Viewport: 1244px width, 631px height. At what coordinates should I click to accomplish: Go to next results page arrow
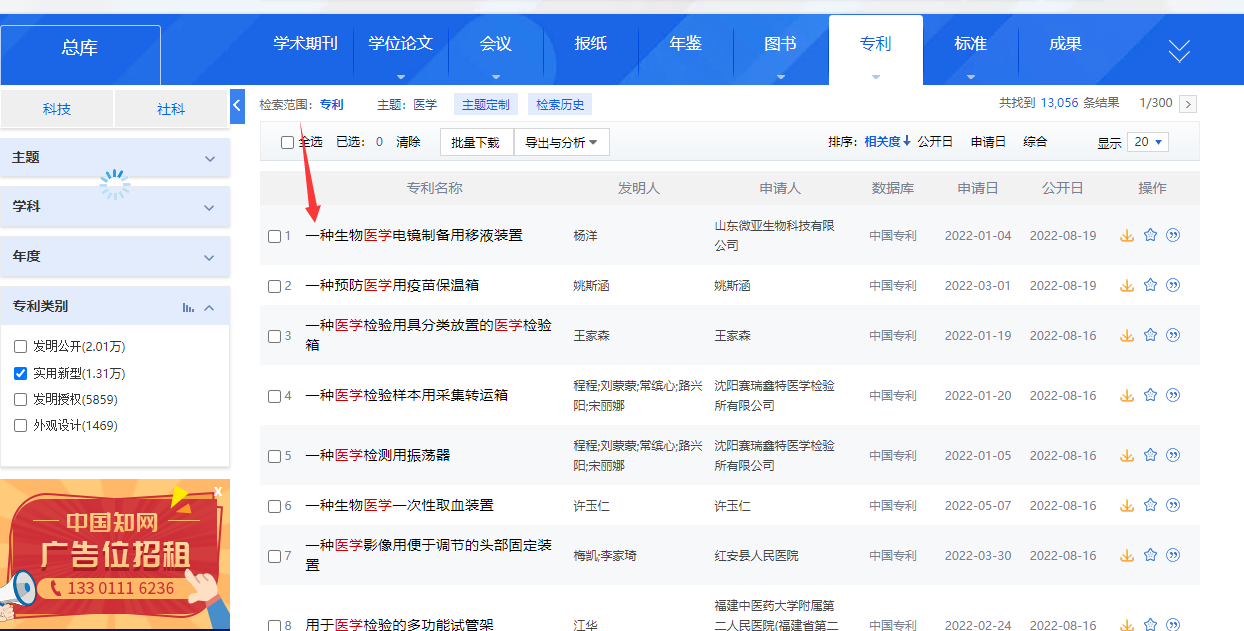(1188, 103)
